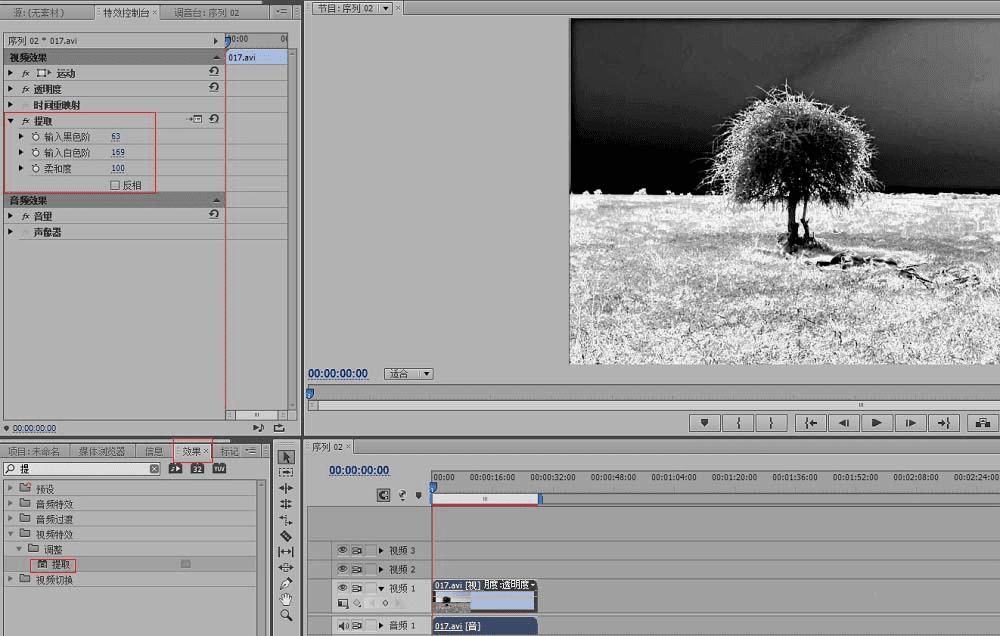
Task: Toggle stopwatch animation for 柔和度
Action: tap(35, 169)
